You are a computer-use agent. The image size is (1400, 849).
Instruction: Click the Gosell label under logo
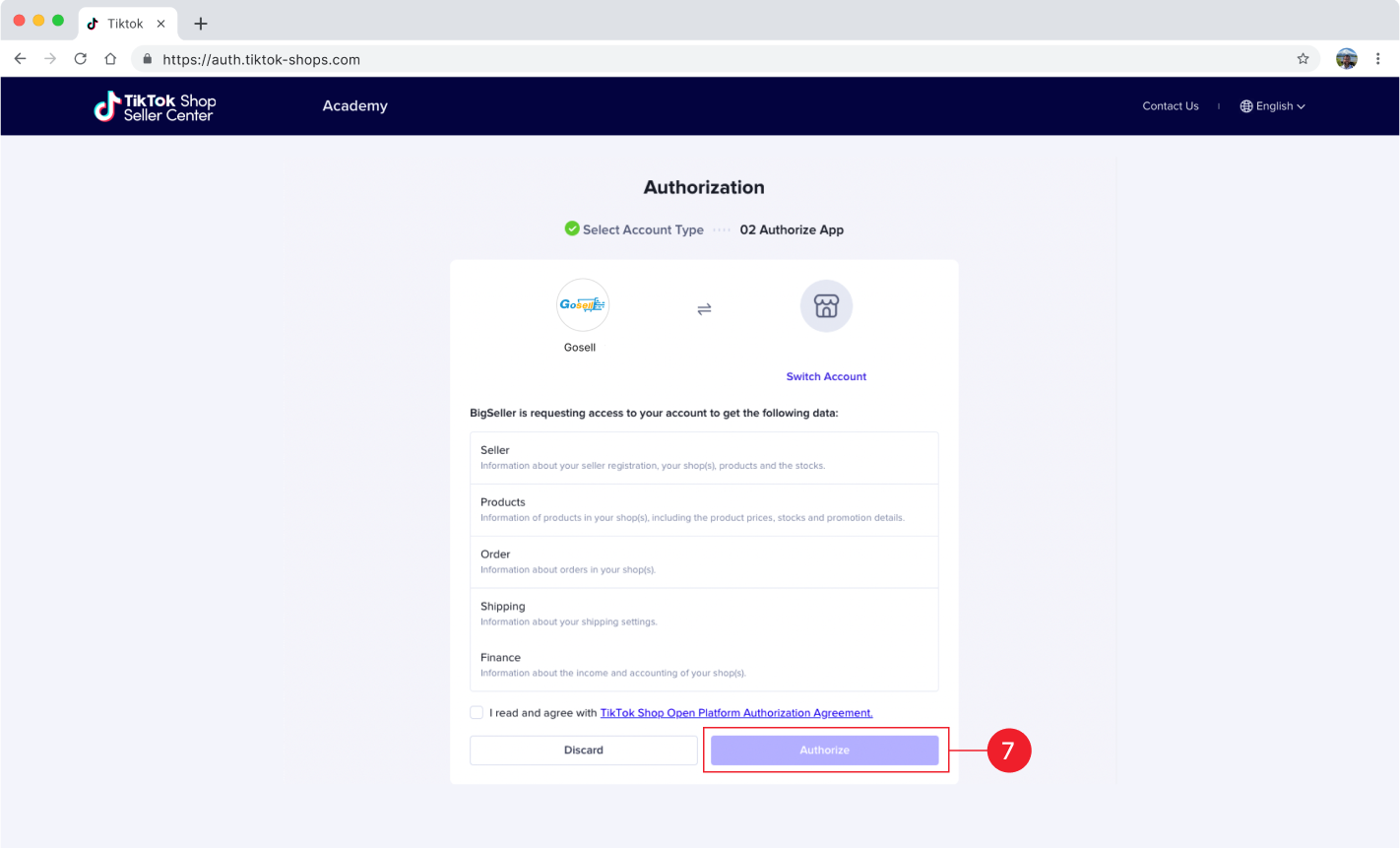pos(580,348)
